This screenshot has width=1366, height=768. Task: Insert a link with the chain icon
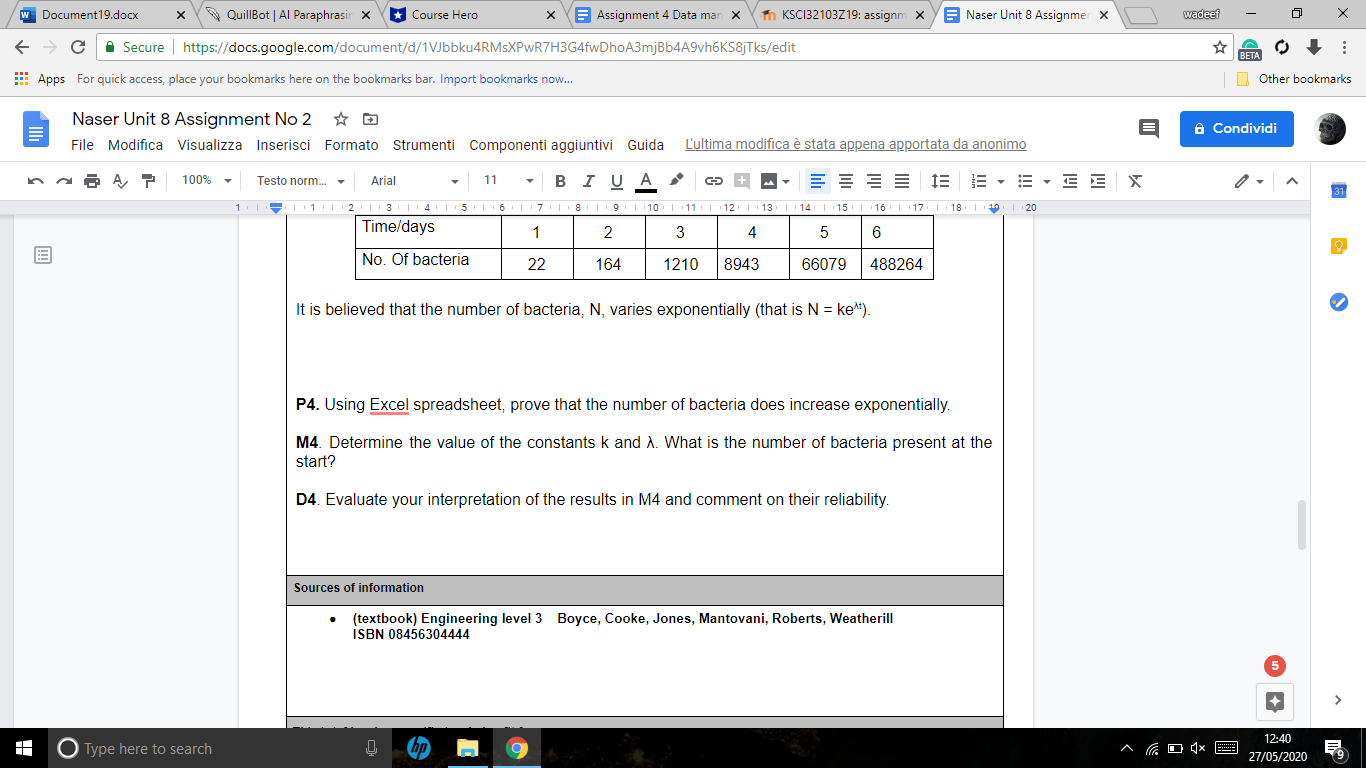[714, 181]
